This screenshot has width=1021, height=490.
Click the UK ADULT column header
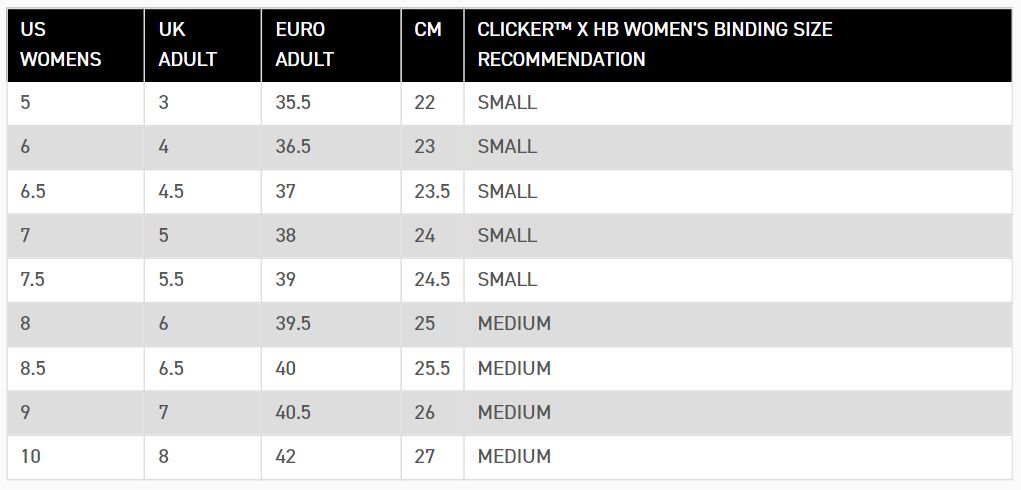tap(187, 45)
